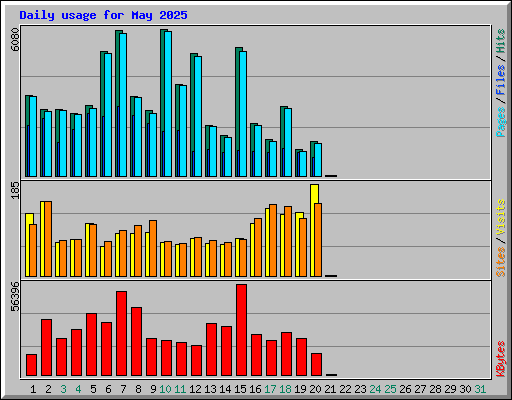Click day label 5 on the x-axis
Image resolution: width=512 pixels, height=400 pixels.
(93, 389)
